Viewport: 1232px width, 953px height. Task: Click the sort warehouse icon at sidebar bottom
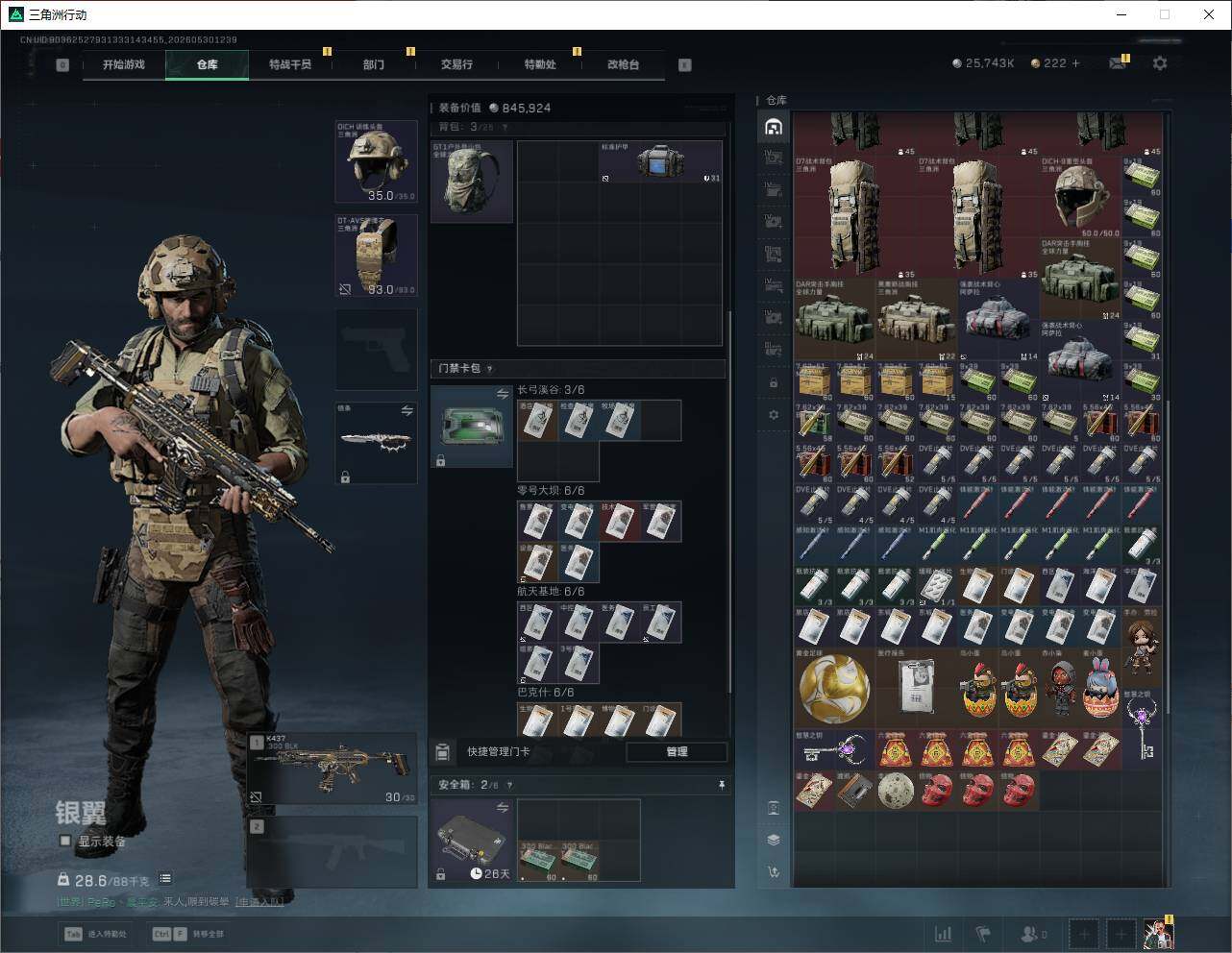point(774,872)
